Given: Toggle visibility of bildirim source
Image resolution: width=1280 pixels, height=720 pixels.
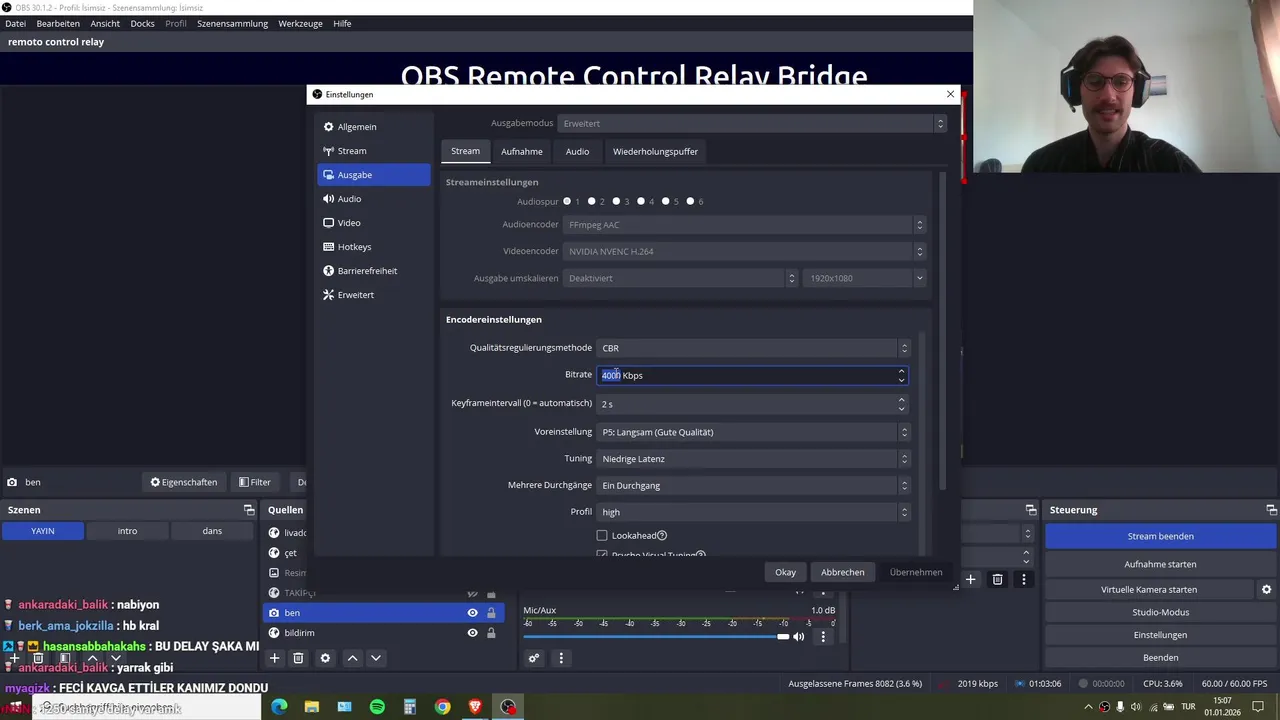Looking at the screenshot, I should pyautogui.click(x=472, y=633).
